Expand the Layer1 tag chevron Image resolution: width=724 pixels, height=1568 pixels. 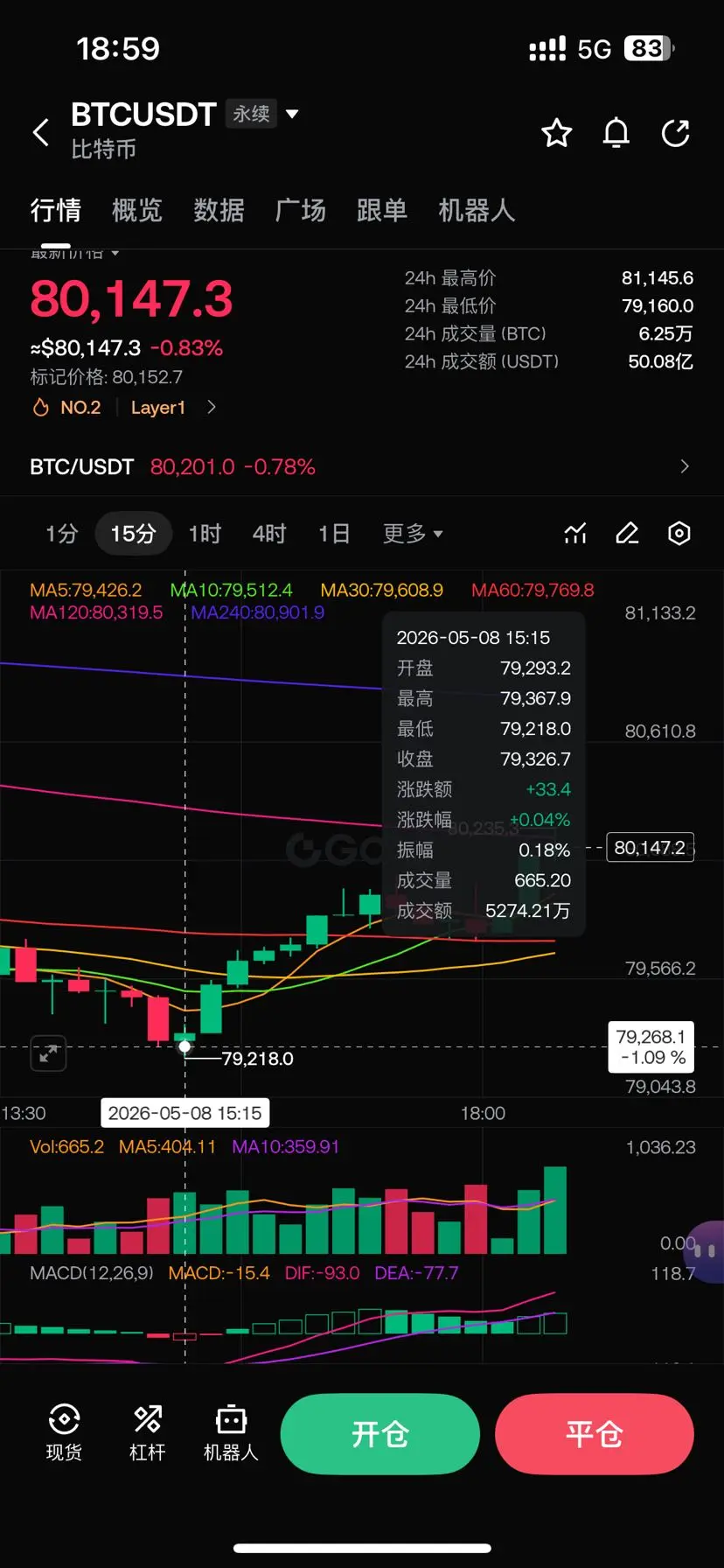211,407
